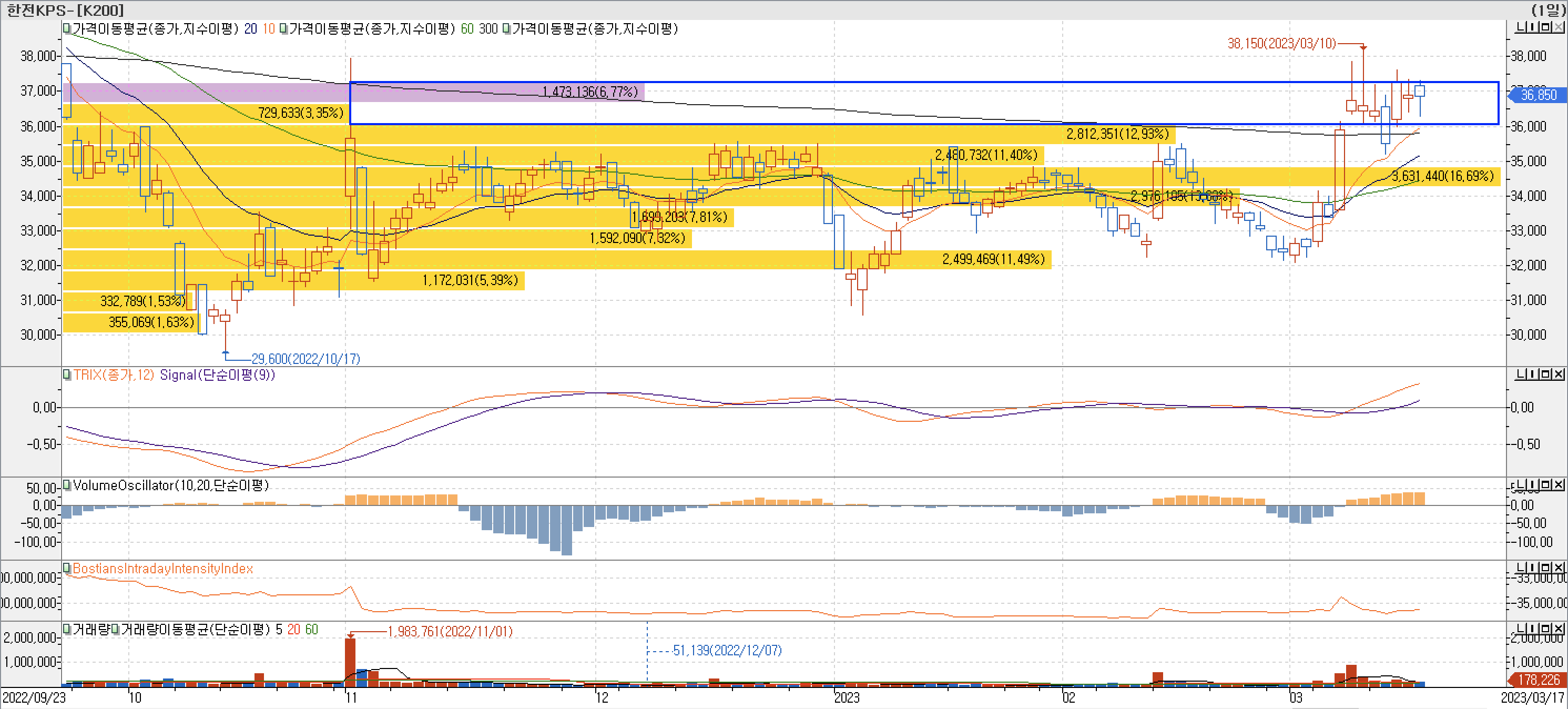
Task: Close the VolumeOscillator pane
Action: pos(1559,485)
